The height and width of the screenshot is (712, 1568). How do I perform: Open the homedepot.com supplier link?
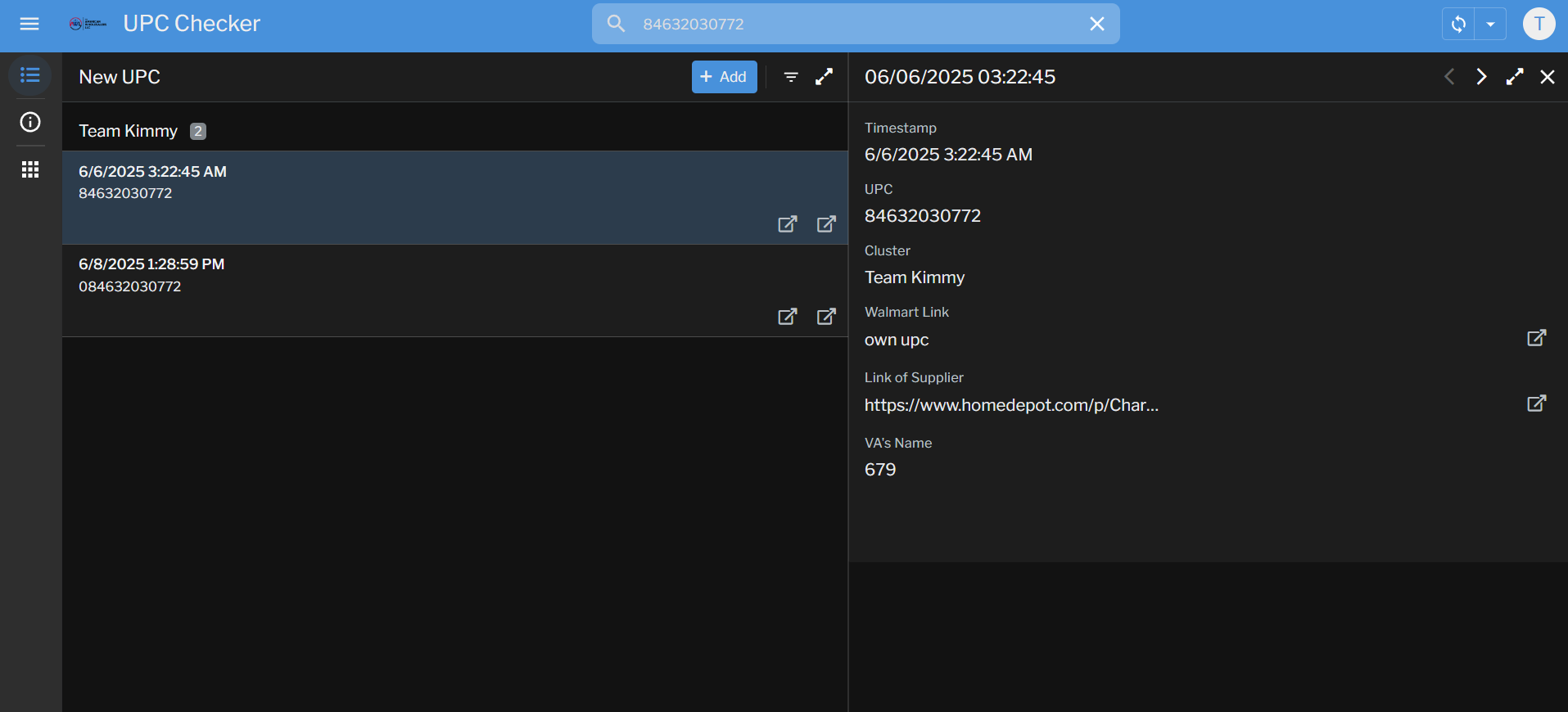pyautogui.click(x=1011, y=405)
